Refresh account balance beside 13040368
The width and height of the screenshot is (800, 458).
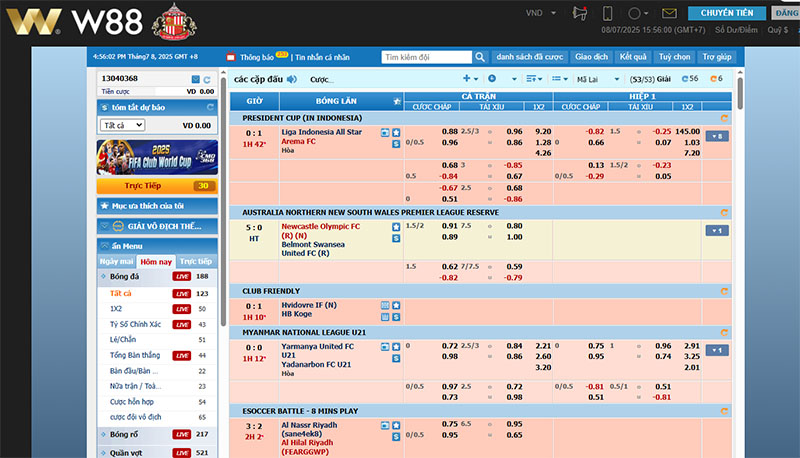coord(207,79)
